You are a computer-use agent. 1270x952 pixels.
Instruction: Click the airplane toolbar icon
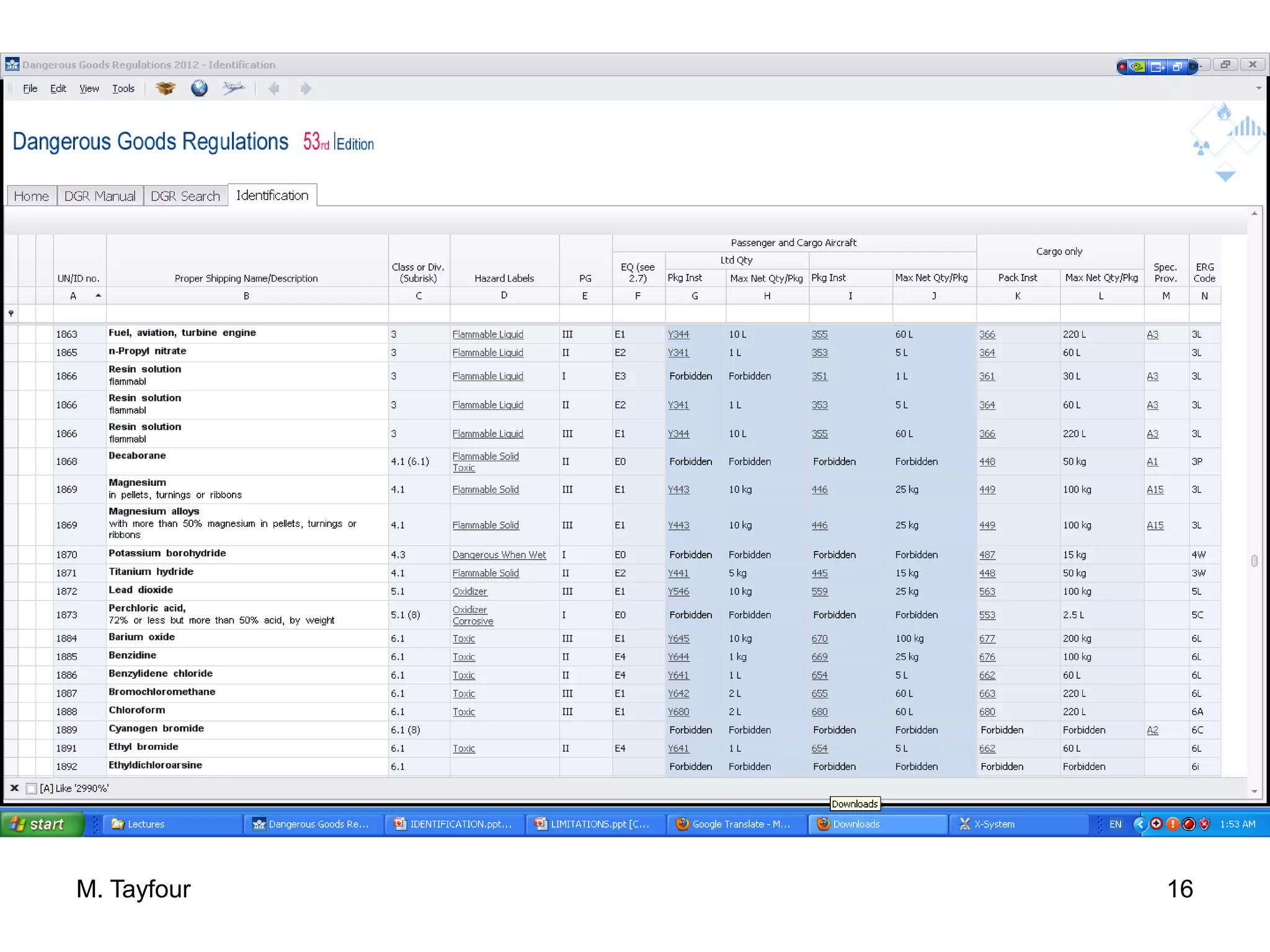[233, 89]
